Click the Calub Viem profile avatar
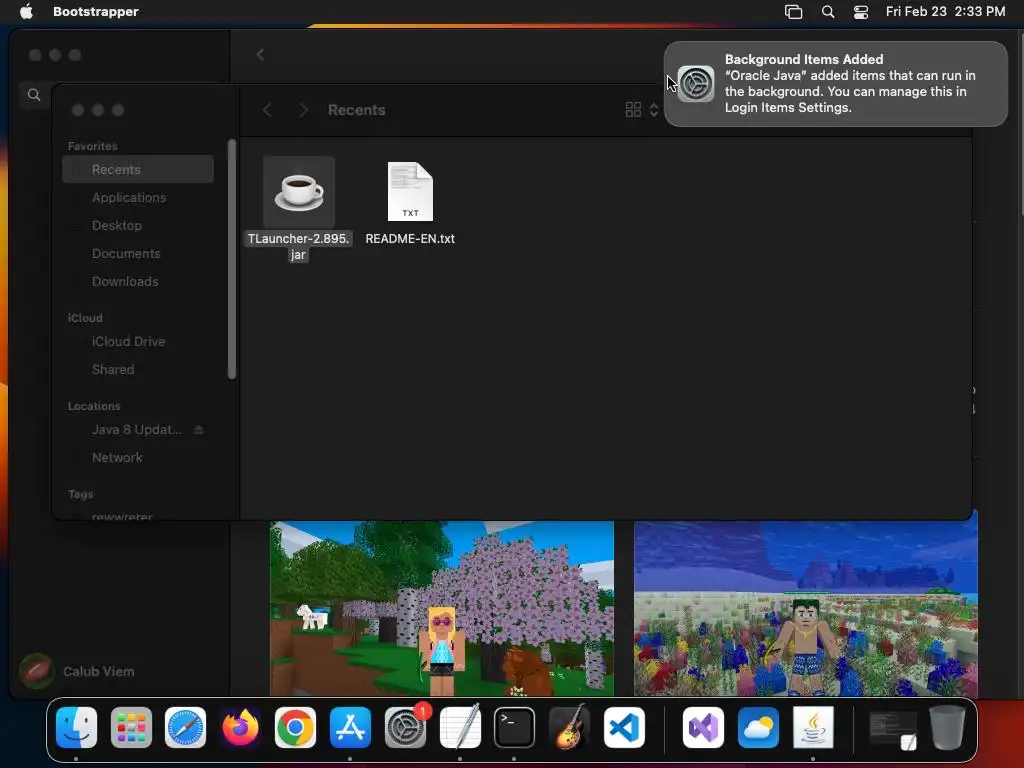 36,671
